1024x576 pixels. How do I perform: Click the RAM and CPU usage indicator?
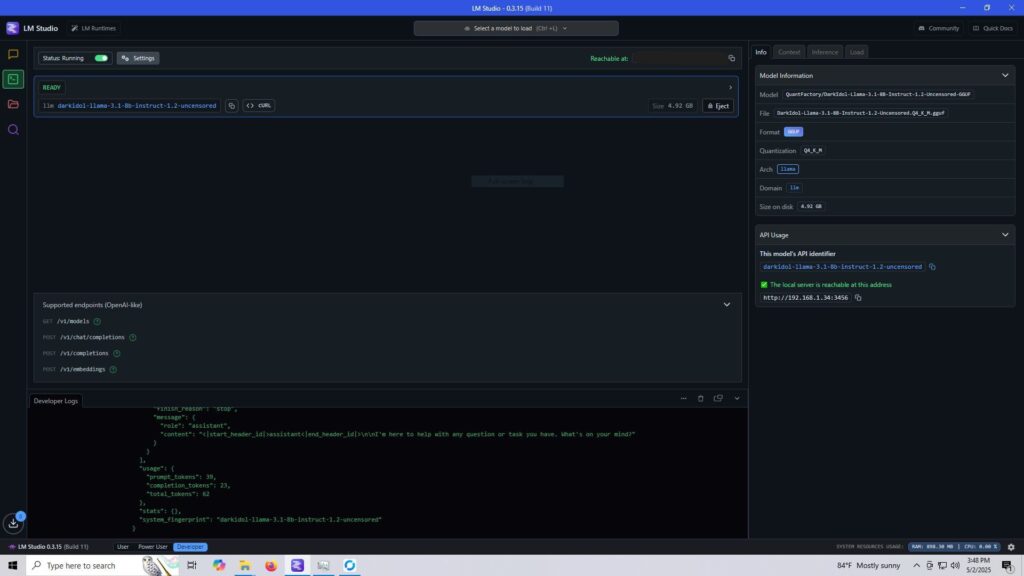(955, 547)
